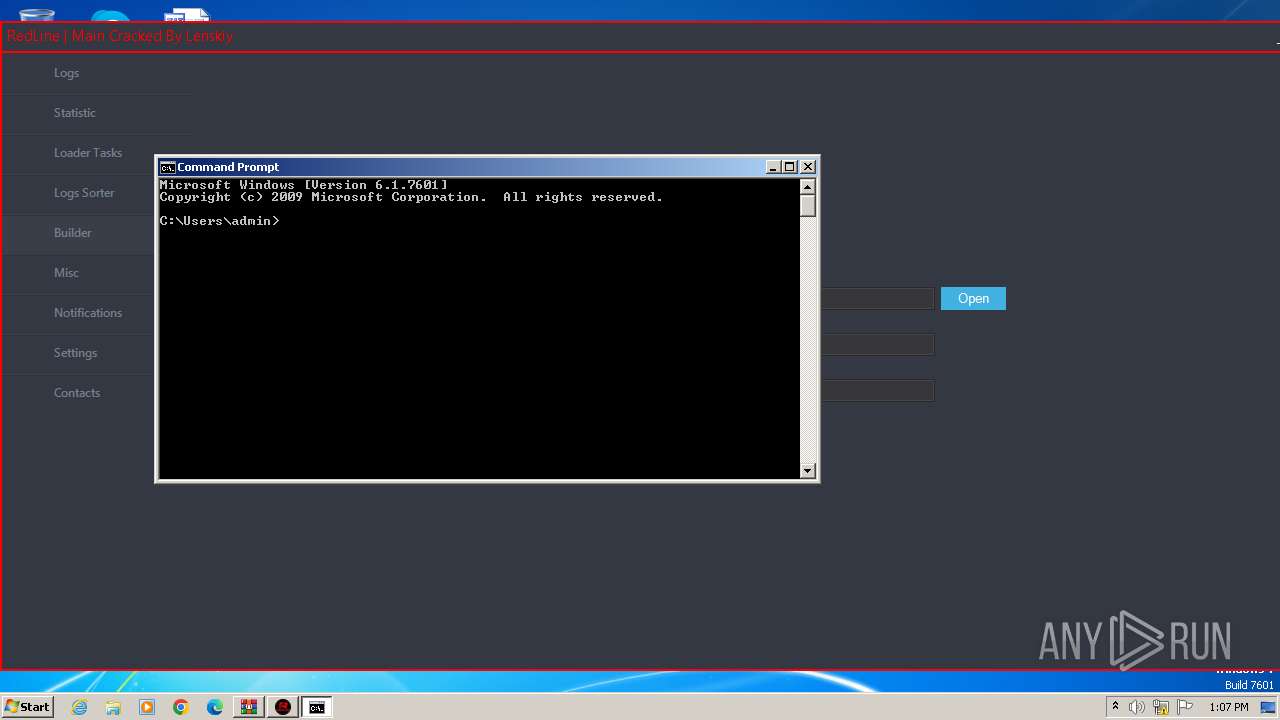Screen dimensions: 1280x720
Task: Click the second input field in Builder panel
Action: pyautogui.click(x=877, y=345)
